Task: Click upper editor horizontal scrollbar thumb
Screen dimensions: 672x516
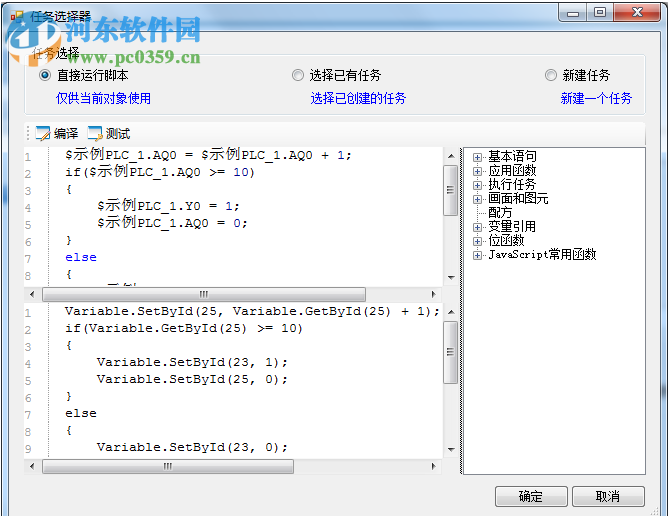Action: 204,294
